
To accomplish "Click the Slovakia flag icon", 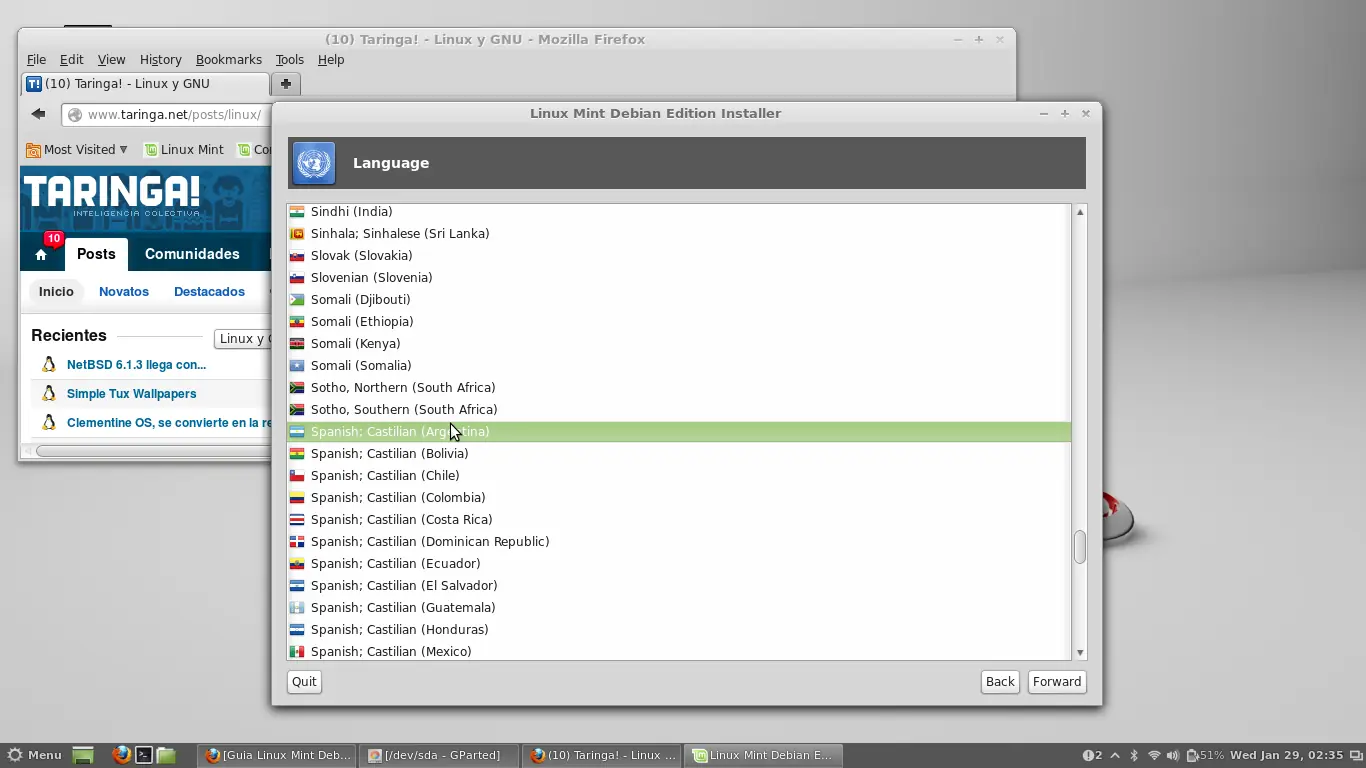I will pos(297,255).
